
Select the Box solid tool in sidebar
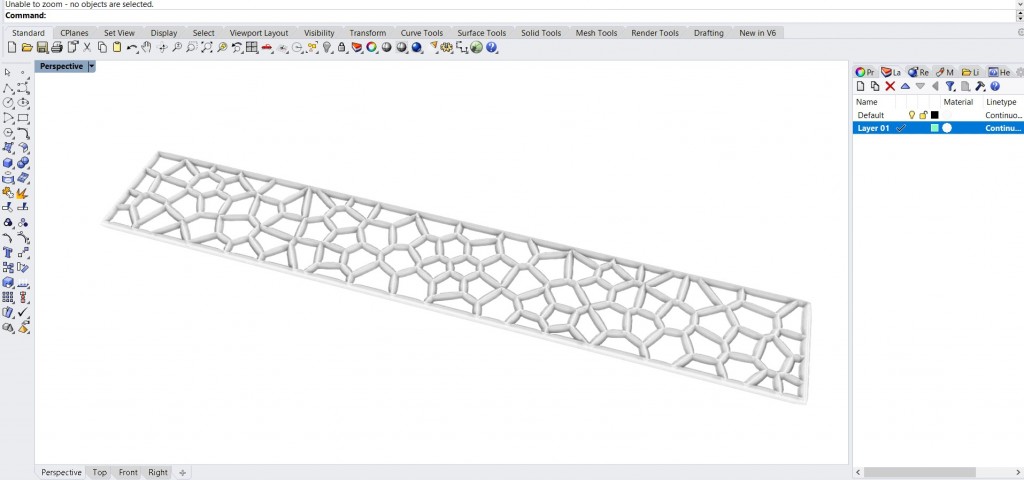(8, 163)
